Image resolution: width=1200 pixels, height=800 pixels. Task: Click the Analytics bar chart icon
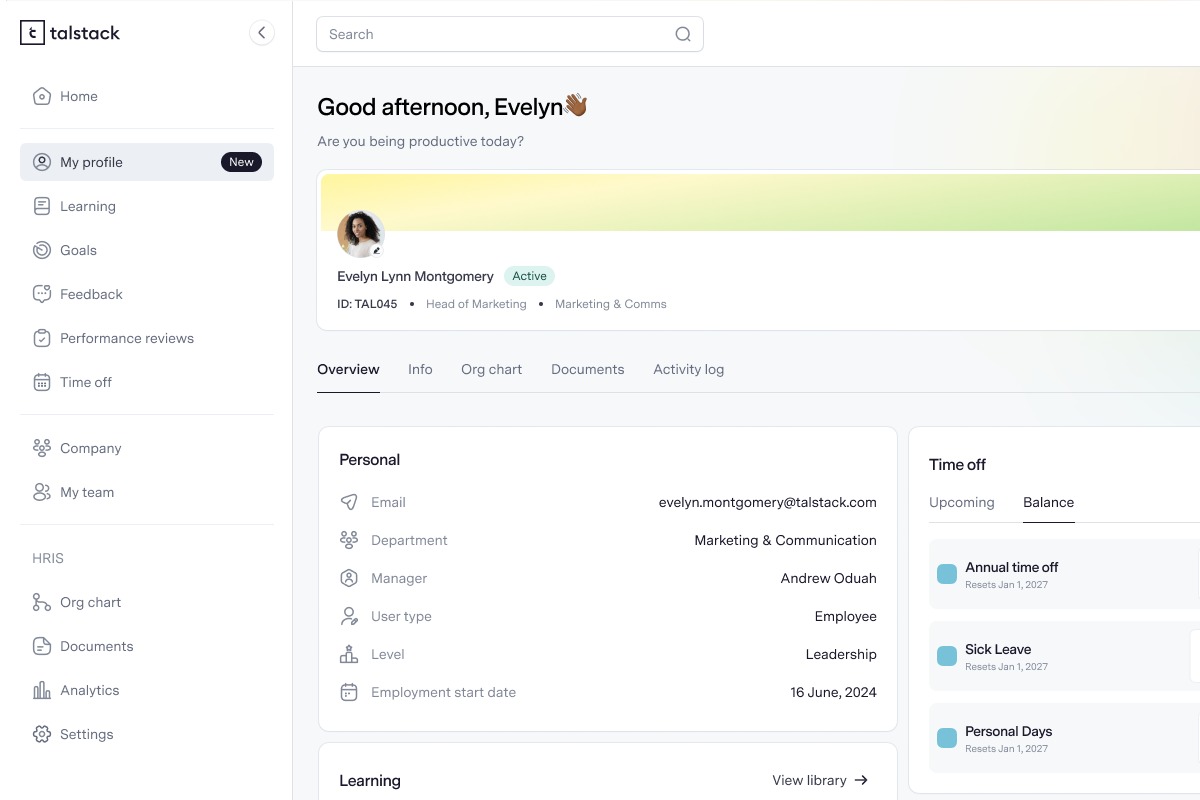[x=42, y=690]
